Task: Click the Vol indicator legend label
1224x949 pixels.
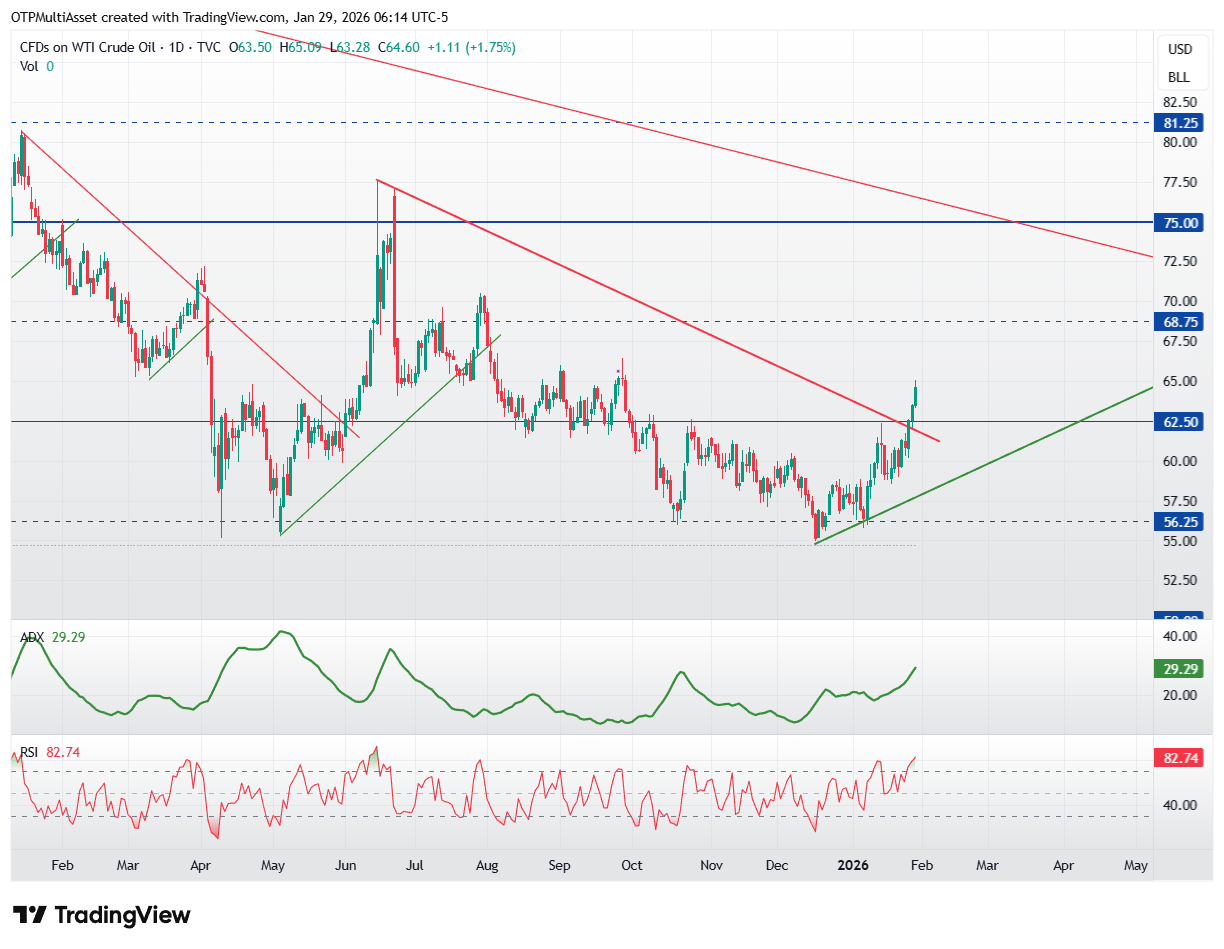Action: [x=30, y=66]
